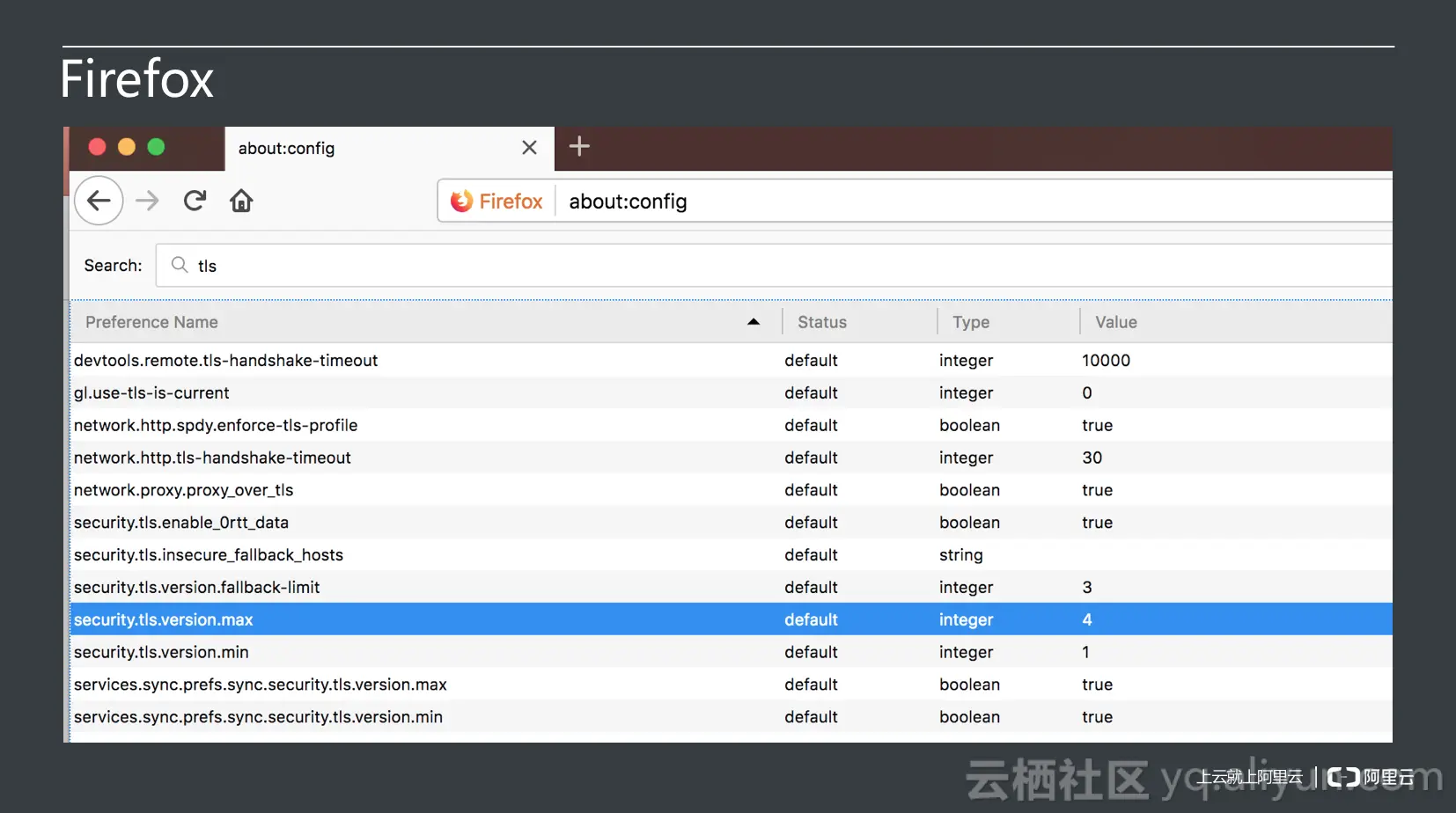Click boolean type of services.sync security.tls.version.max
The image size is (1456, 813).
point(970,685)
